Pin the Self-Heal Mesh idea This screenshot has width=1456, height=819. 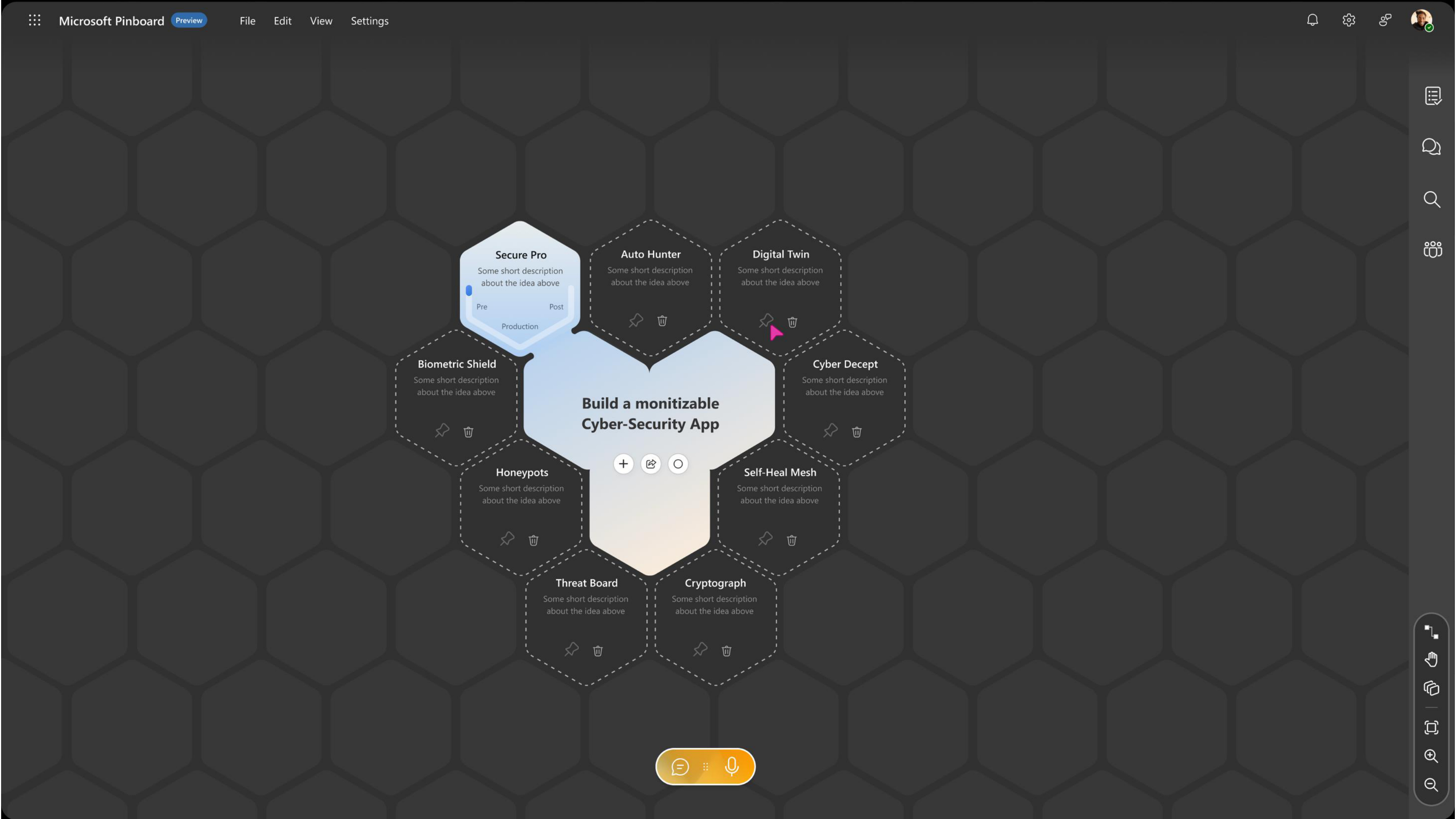pos(765,539)
